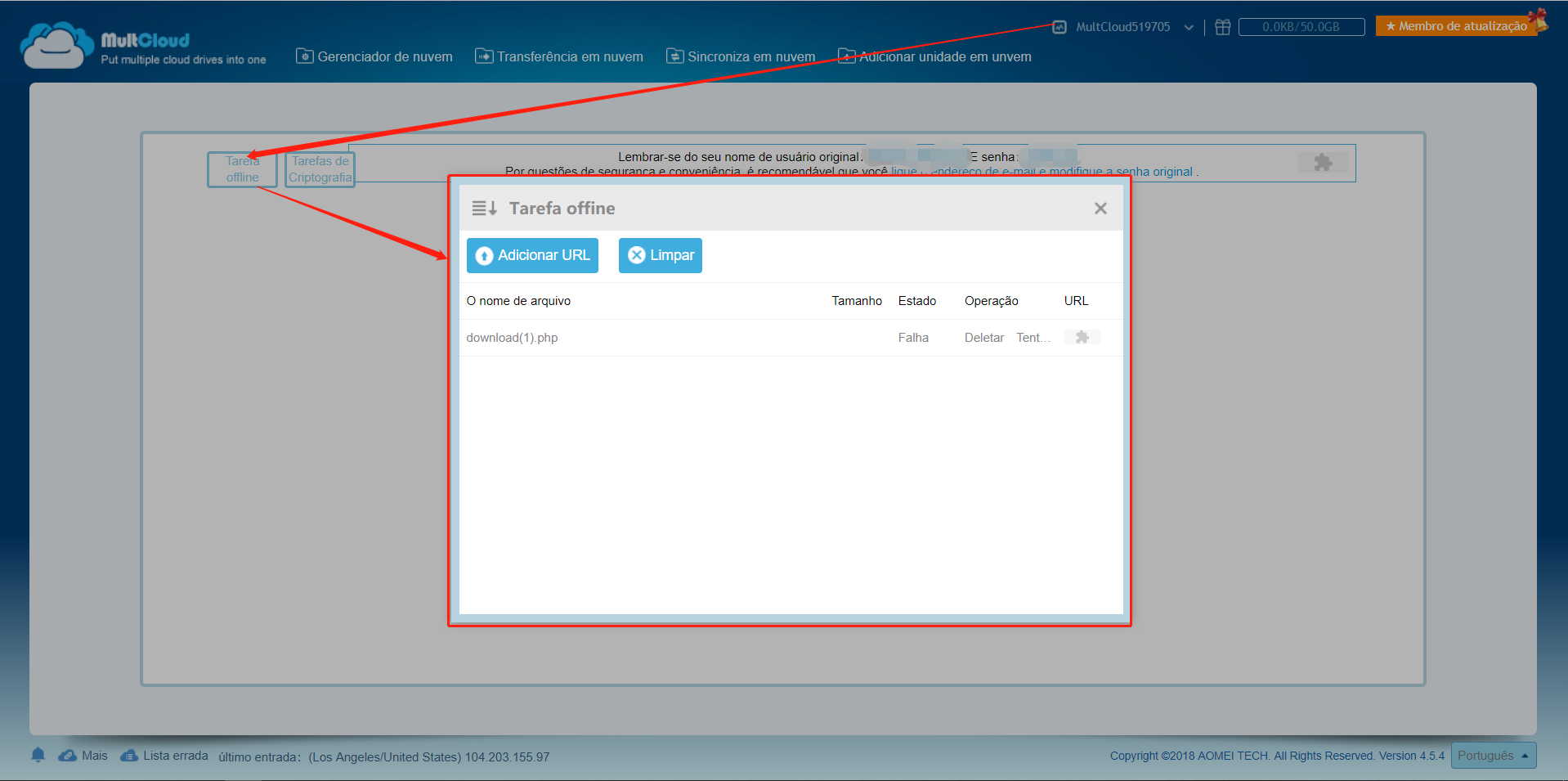Click the sort list icon in dialog title
The image size is (1568, 781).
(484, 209)
